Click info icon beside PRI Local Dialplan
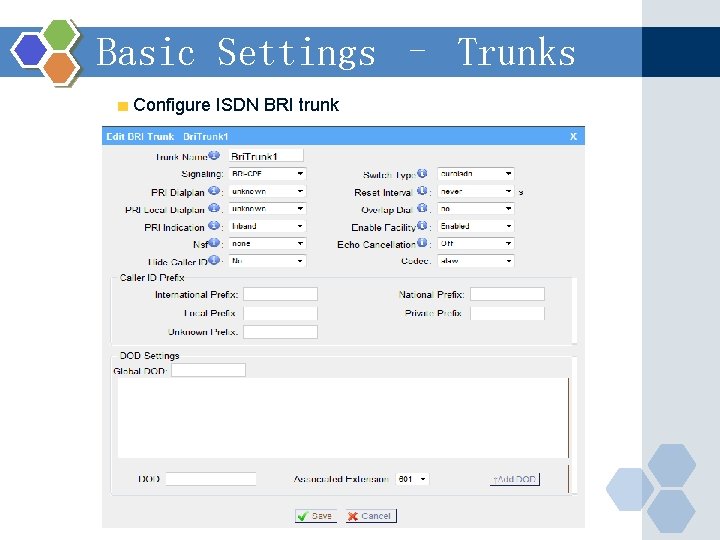This screenshot has width=720, height=540. 214,208
